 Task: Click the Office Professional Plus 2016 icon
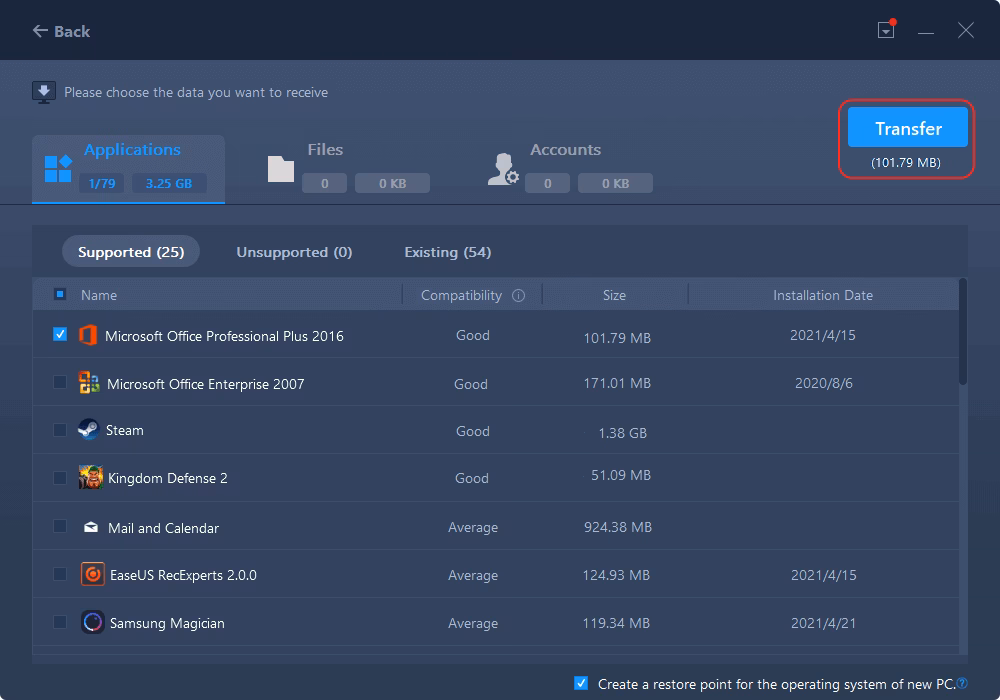pos(88,335)
